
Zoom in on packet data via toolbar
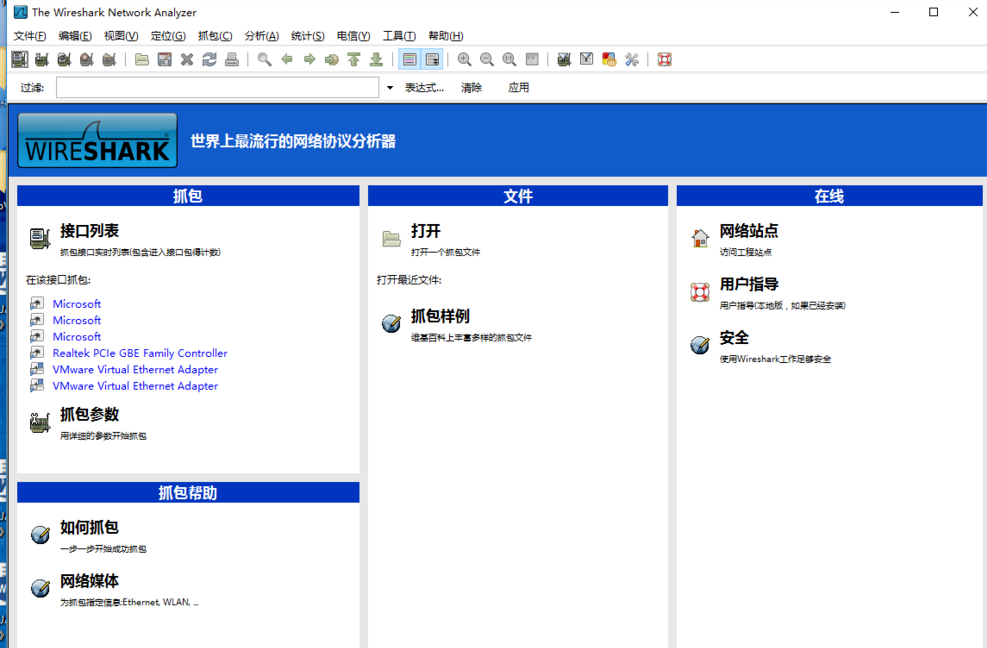[464, 59]
